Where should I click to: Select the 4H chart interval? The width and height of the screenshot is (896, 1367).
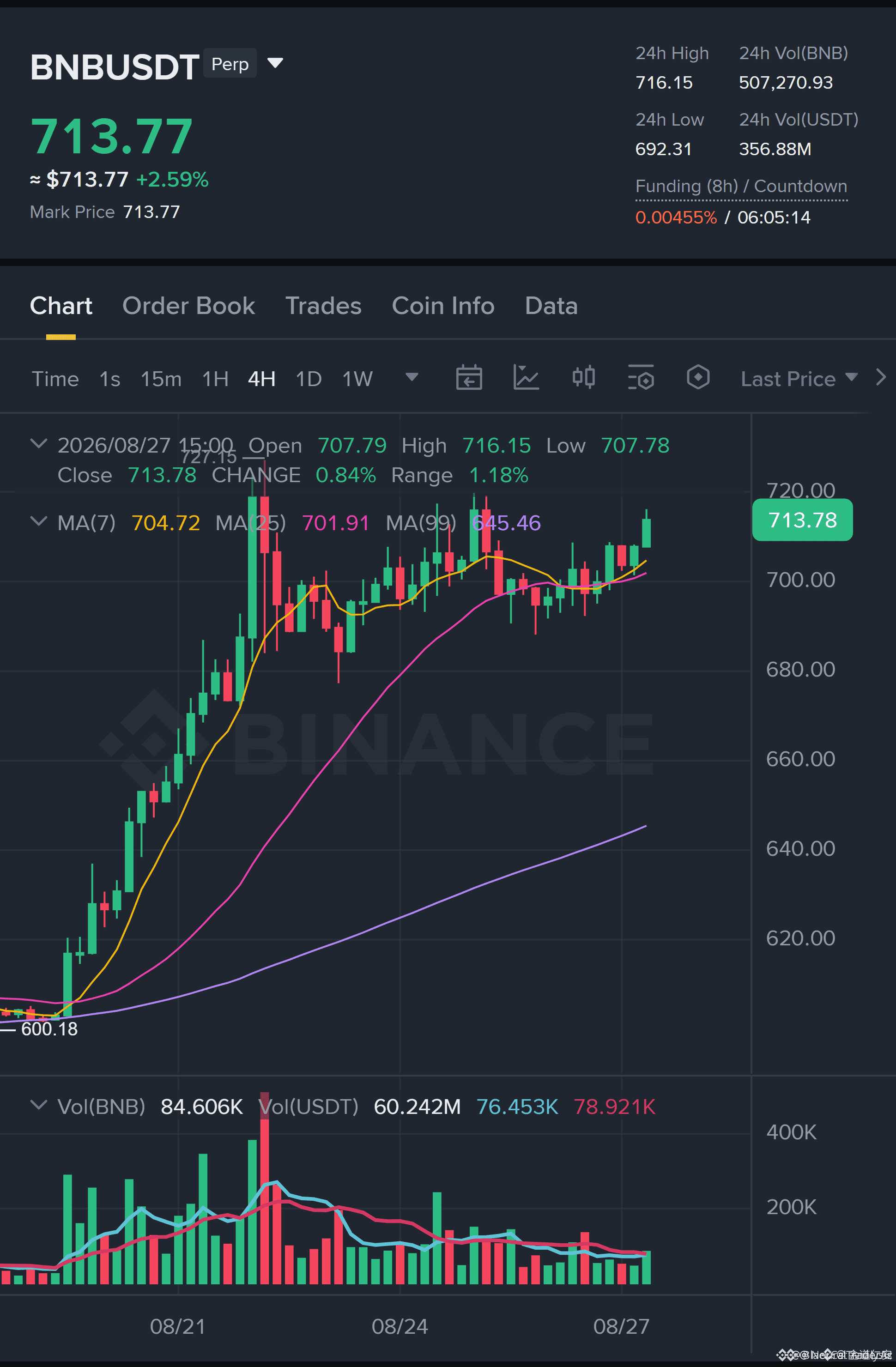[x=261, y=379]
